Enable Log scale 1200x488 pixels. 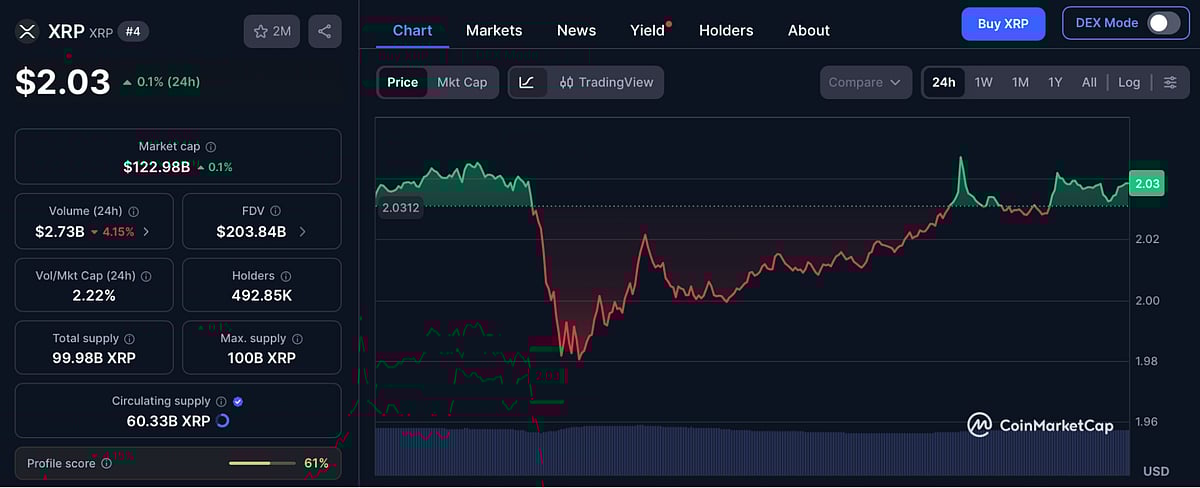pos(1129,82)
